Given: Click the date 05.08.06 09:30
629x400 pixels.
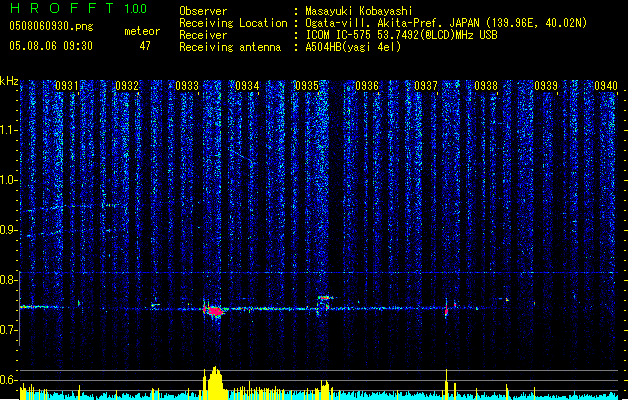Looking at the screenshot, I should (x=51, y=46).
